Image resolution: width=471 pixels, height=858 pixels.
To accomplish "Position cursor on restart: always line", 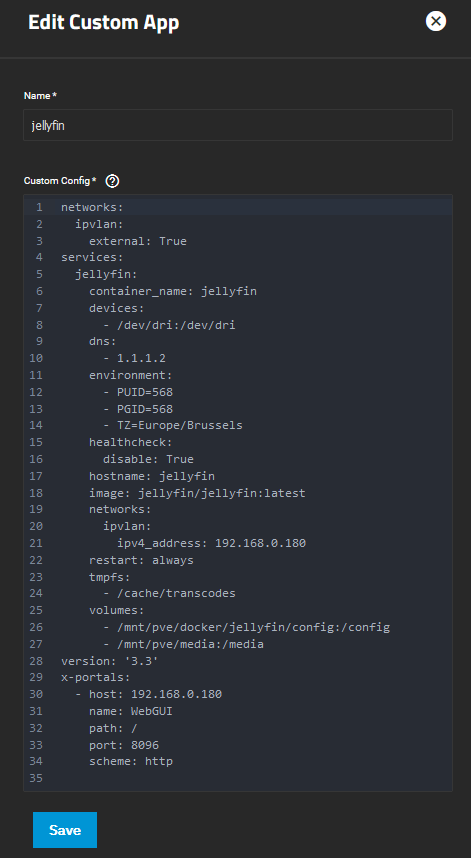I will 141,560.
